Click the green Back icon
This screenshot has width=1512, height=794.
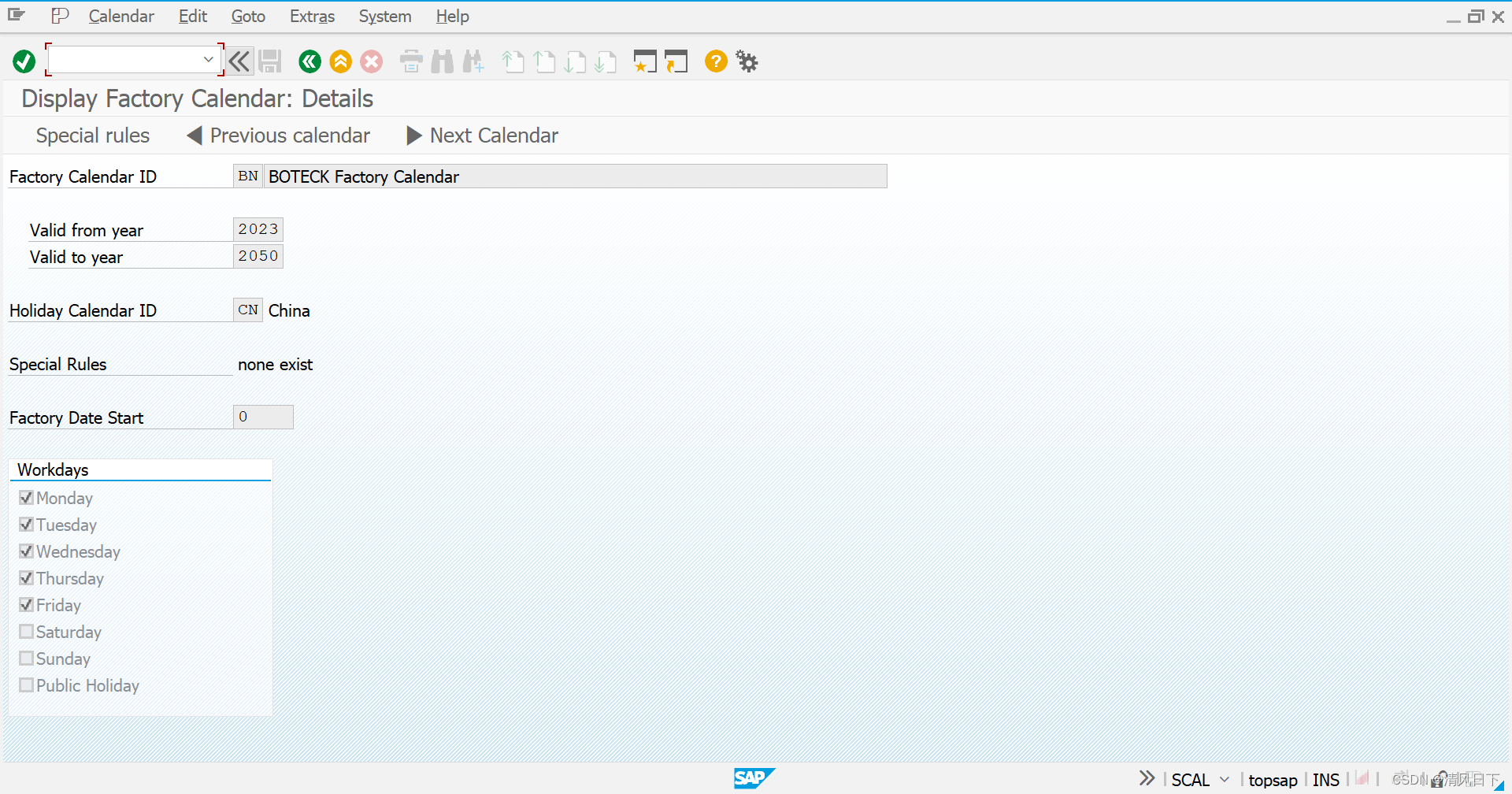[x=309, y=61]
